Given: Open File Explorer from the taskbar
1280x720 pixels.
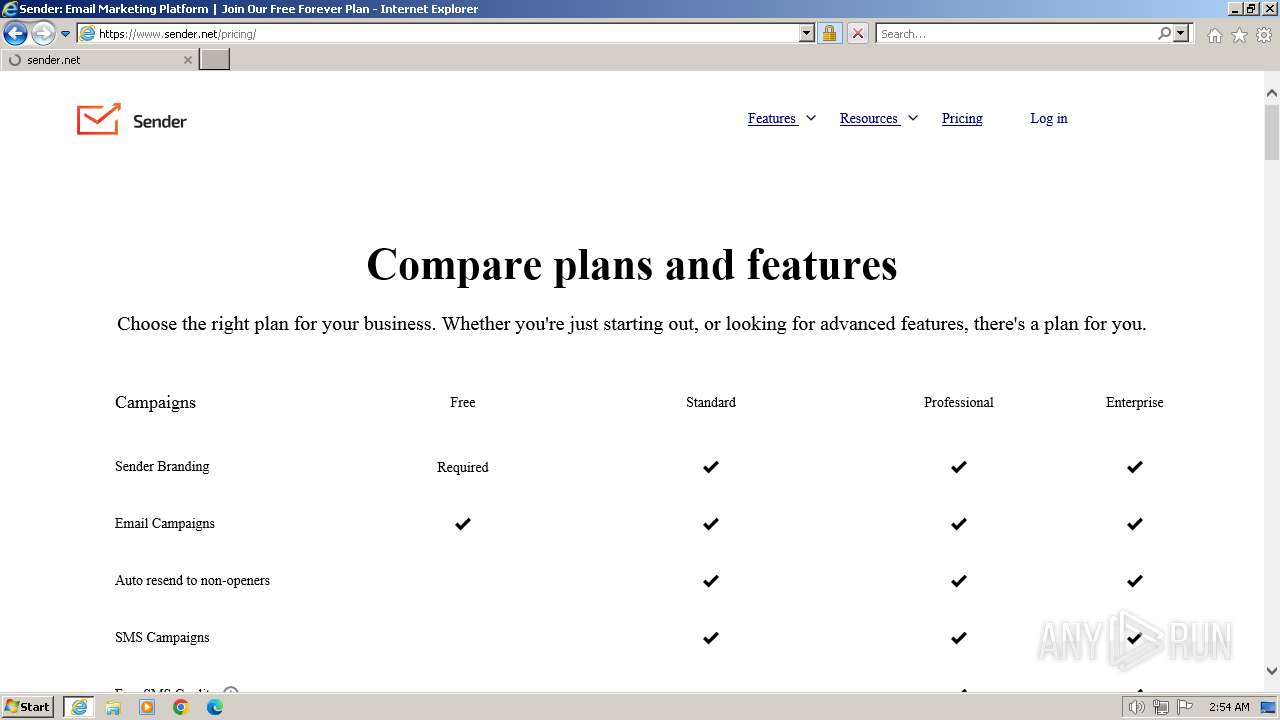Looking at the screenshot, I should click(113, 707).
